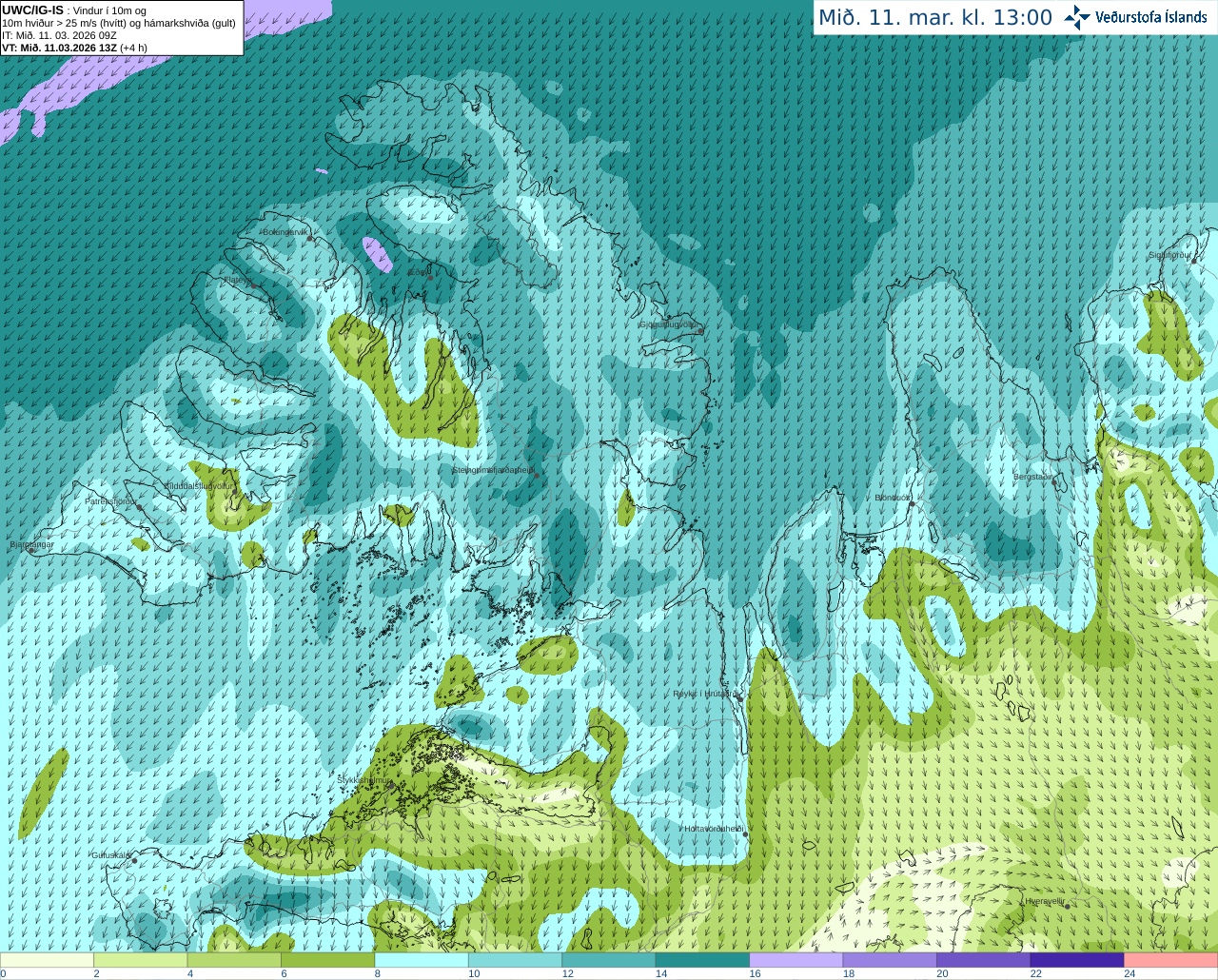Click the legend scale value 22

click(1036, 973)
